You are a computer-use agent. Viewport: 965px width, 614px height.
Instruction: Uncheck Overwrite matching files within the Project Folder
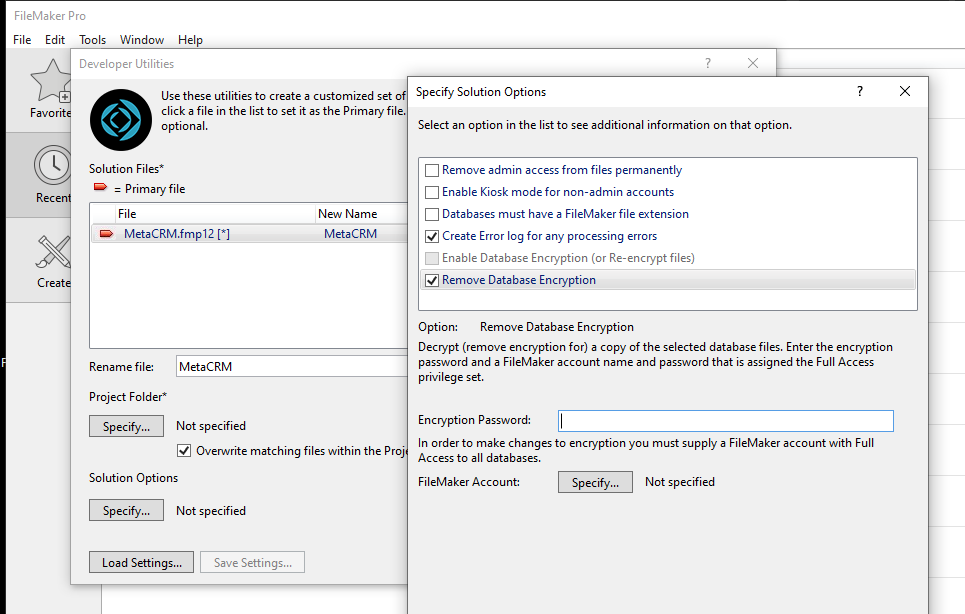click(x=184, y=451)
